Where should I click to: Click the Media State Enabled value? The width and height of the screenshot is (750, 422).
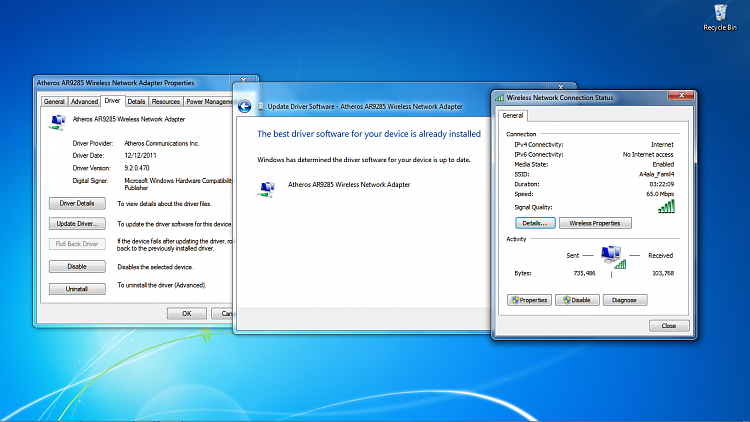coord(663,164)
